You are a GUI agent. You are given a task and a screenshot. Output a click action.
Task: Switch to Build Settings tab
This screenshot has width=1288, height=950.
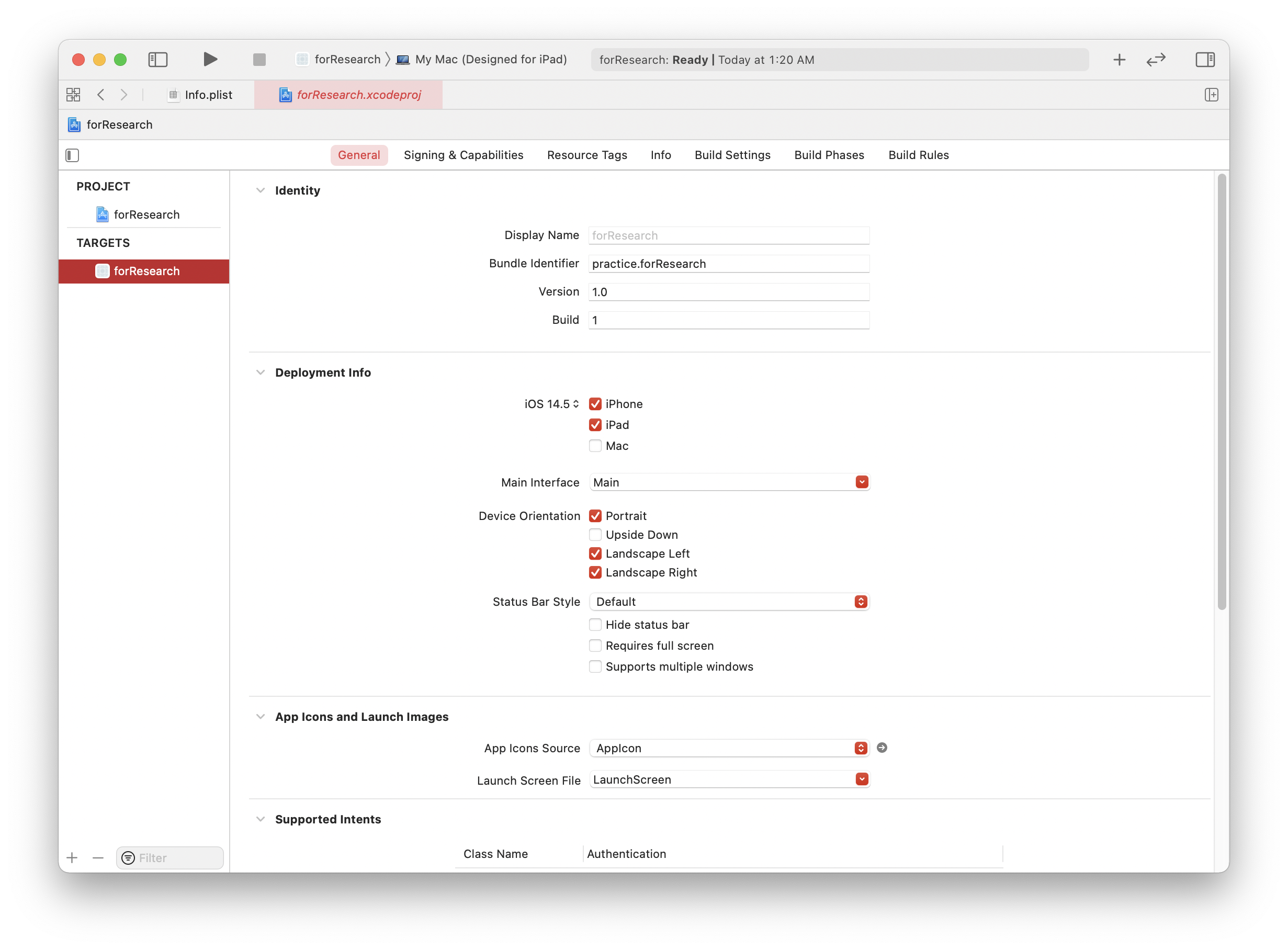pyautogui.click(x=732, y=155)
